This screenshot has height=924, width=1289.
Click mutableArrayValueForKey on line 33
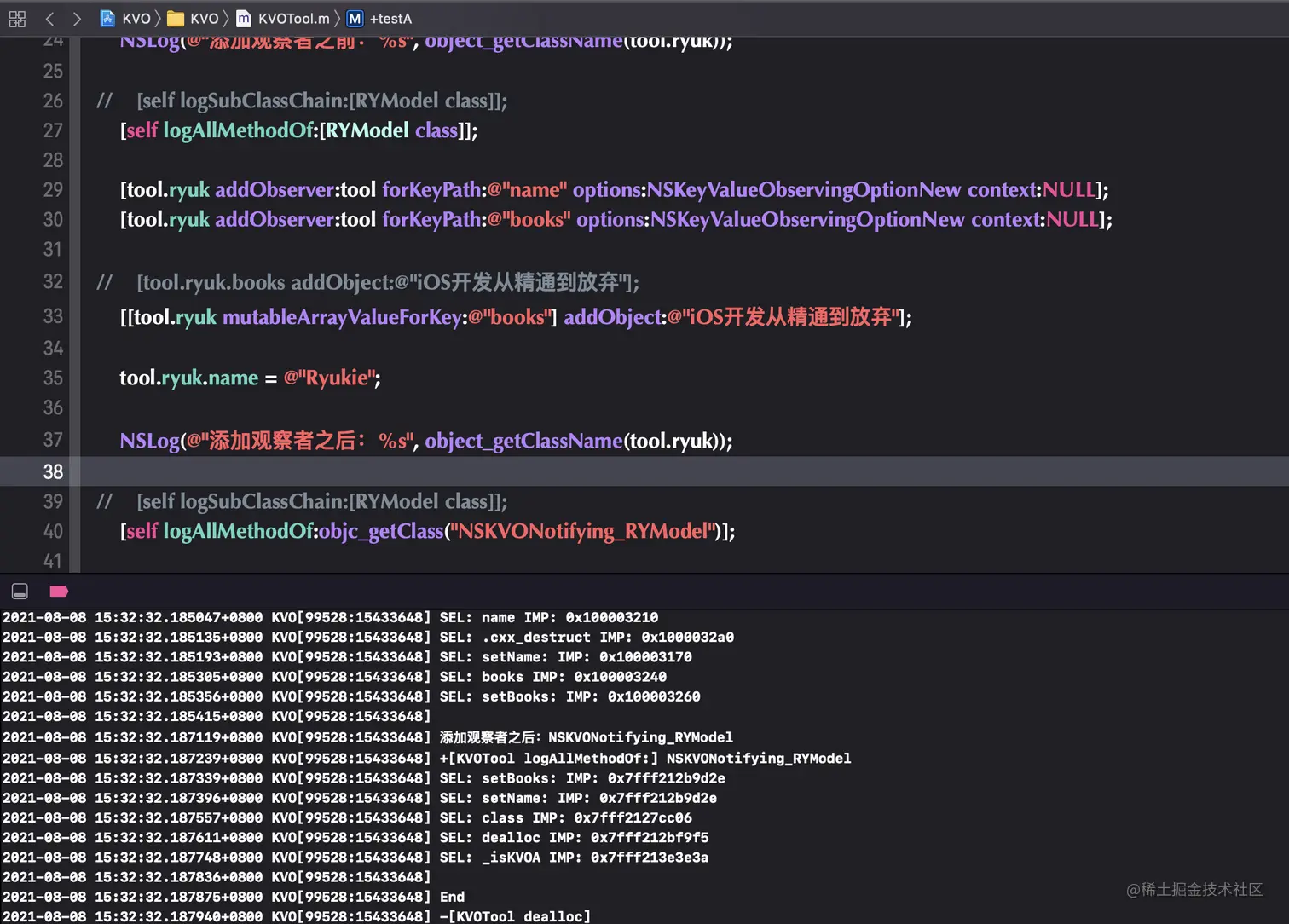point(343,317)
